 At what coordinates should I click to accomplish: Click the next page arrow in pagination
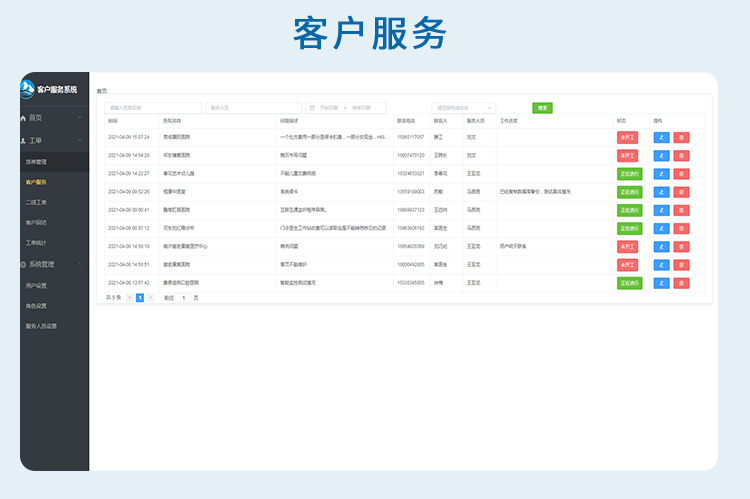(151, 298)
